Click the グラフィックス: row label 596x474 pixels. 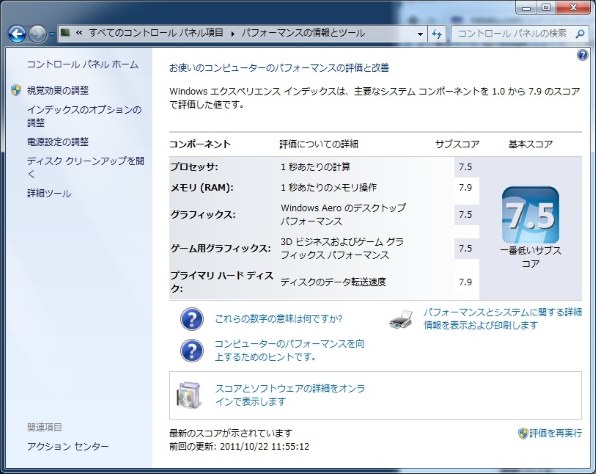tap(203, 215)
